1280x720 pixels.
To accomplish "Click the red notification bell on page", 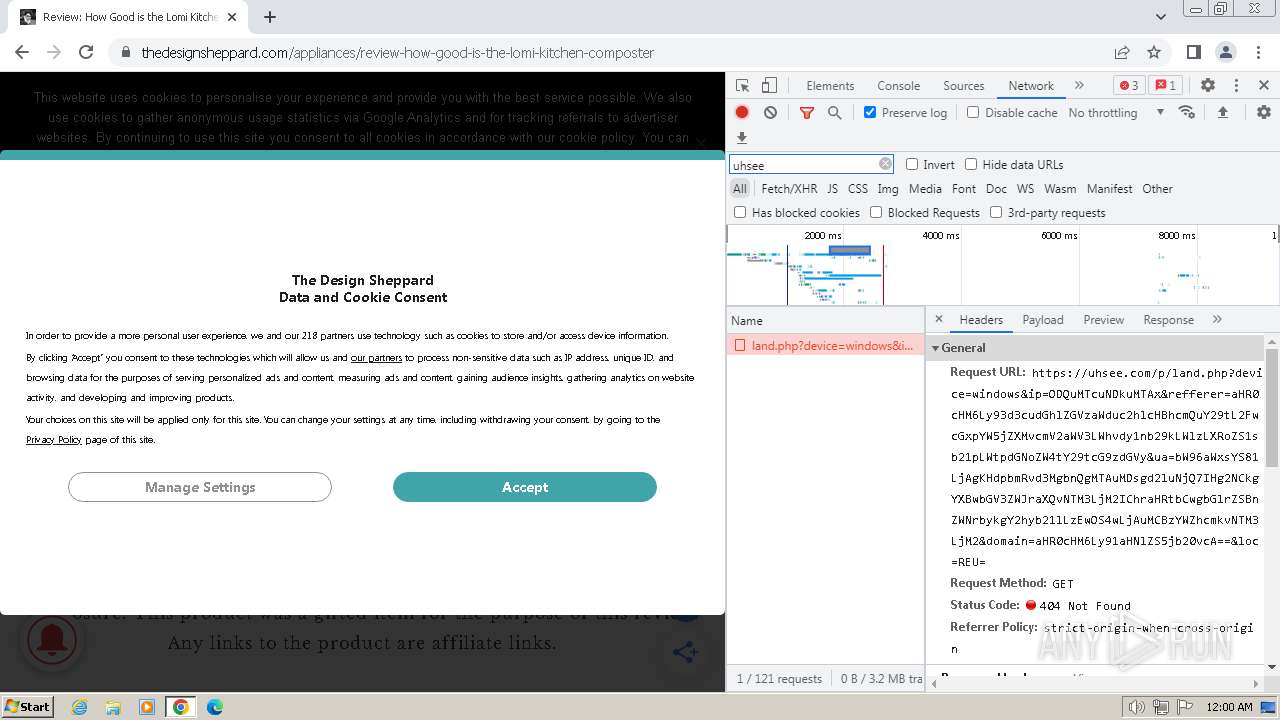I will [x=52, y=640].
